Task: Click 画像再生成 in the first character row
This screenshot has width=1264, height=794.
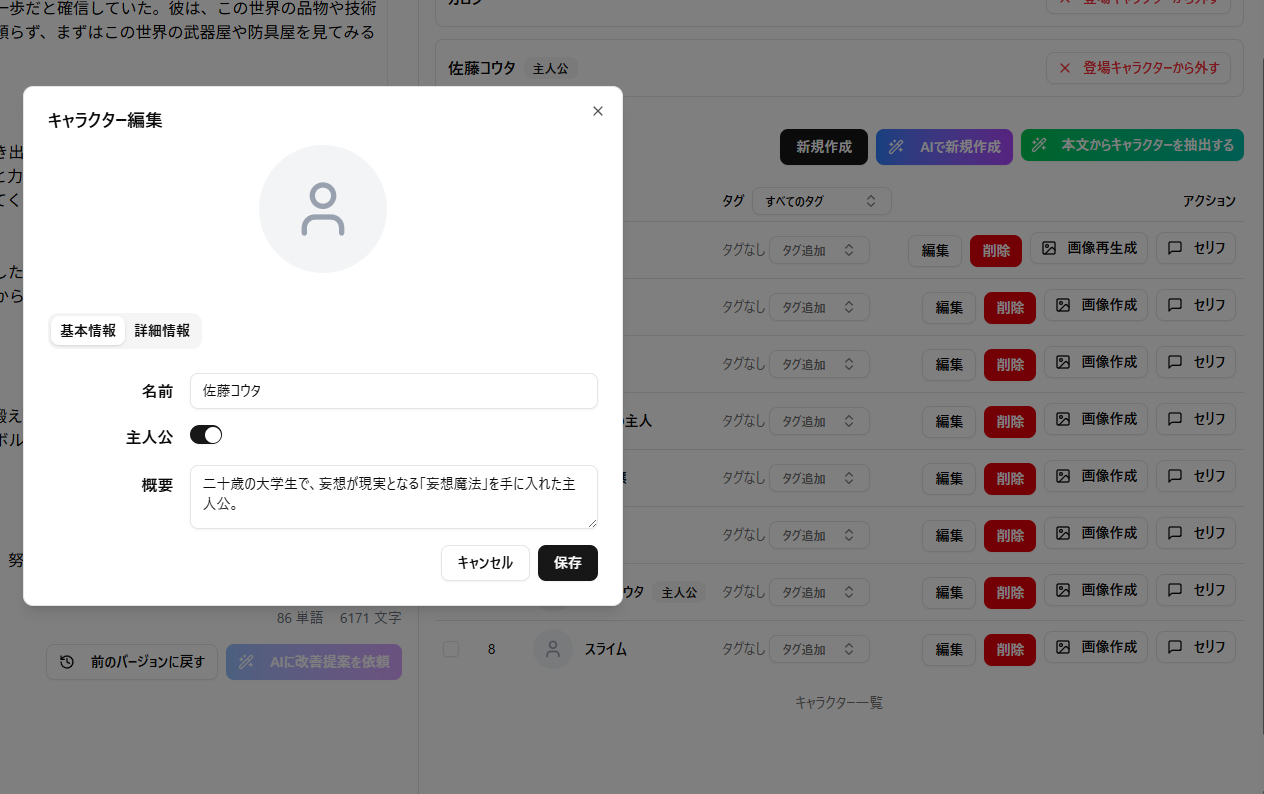Action: pos(1089,249)
